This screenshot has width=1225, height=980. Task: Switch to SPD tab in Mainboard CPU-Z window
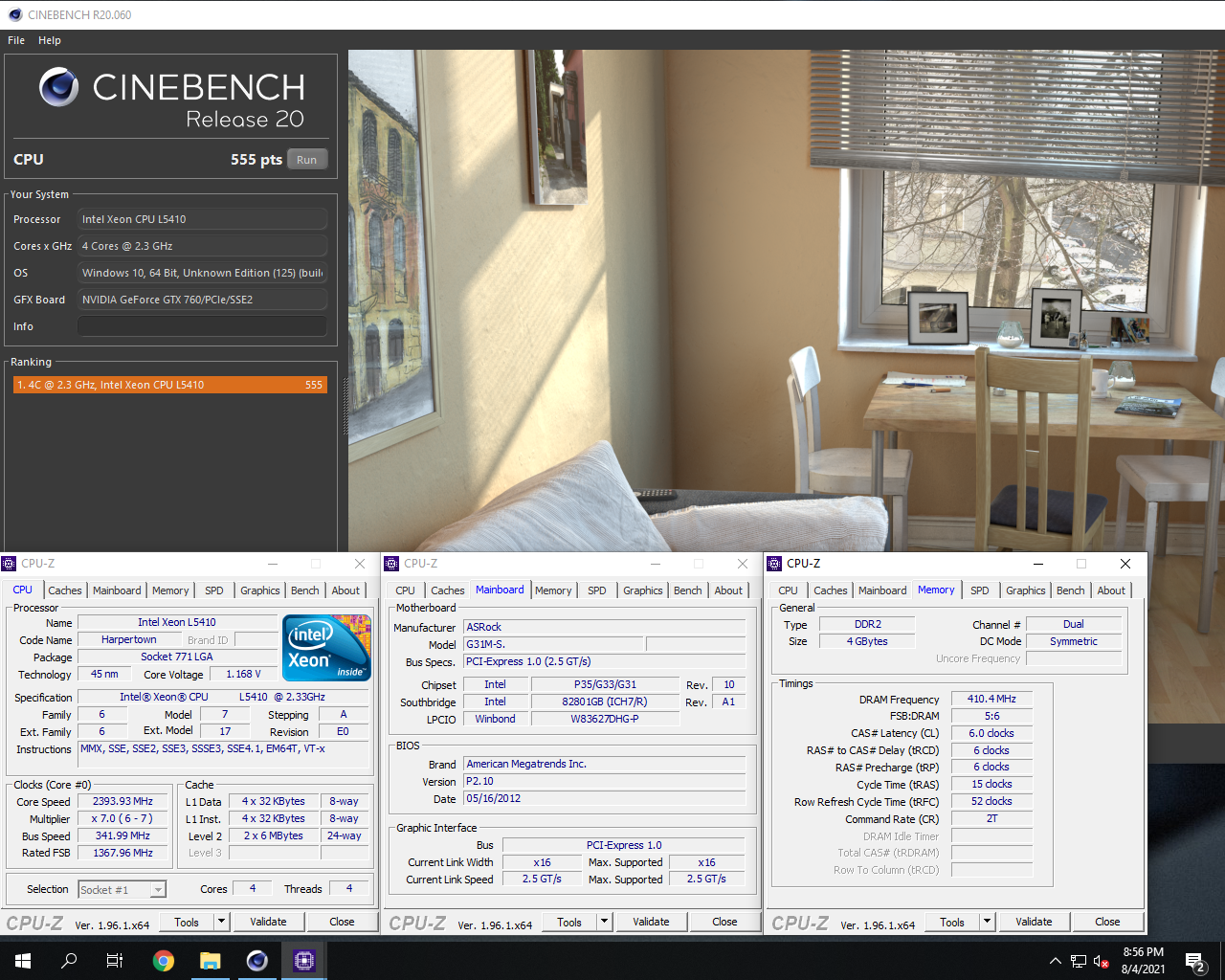coord(597,590)
